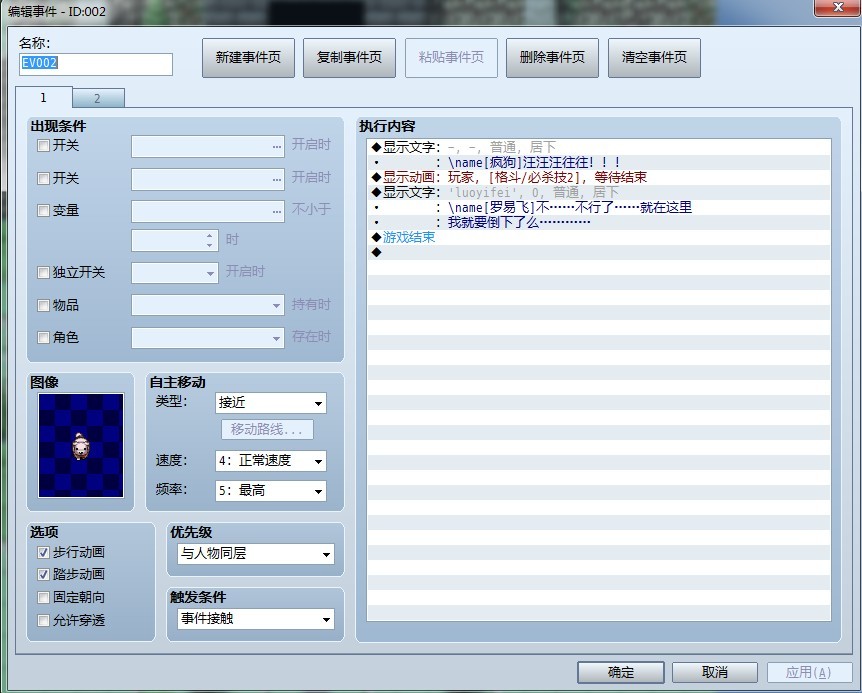Viewport: 862px width, 693px height.
Task: Enable the 变量 condition checkbox
Action: point(43,210)
